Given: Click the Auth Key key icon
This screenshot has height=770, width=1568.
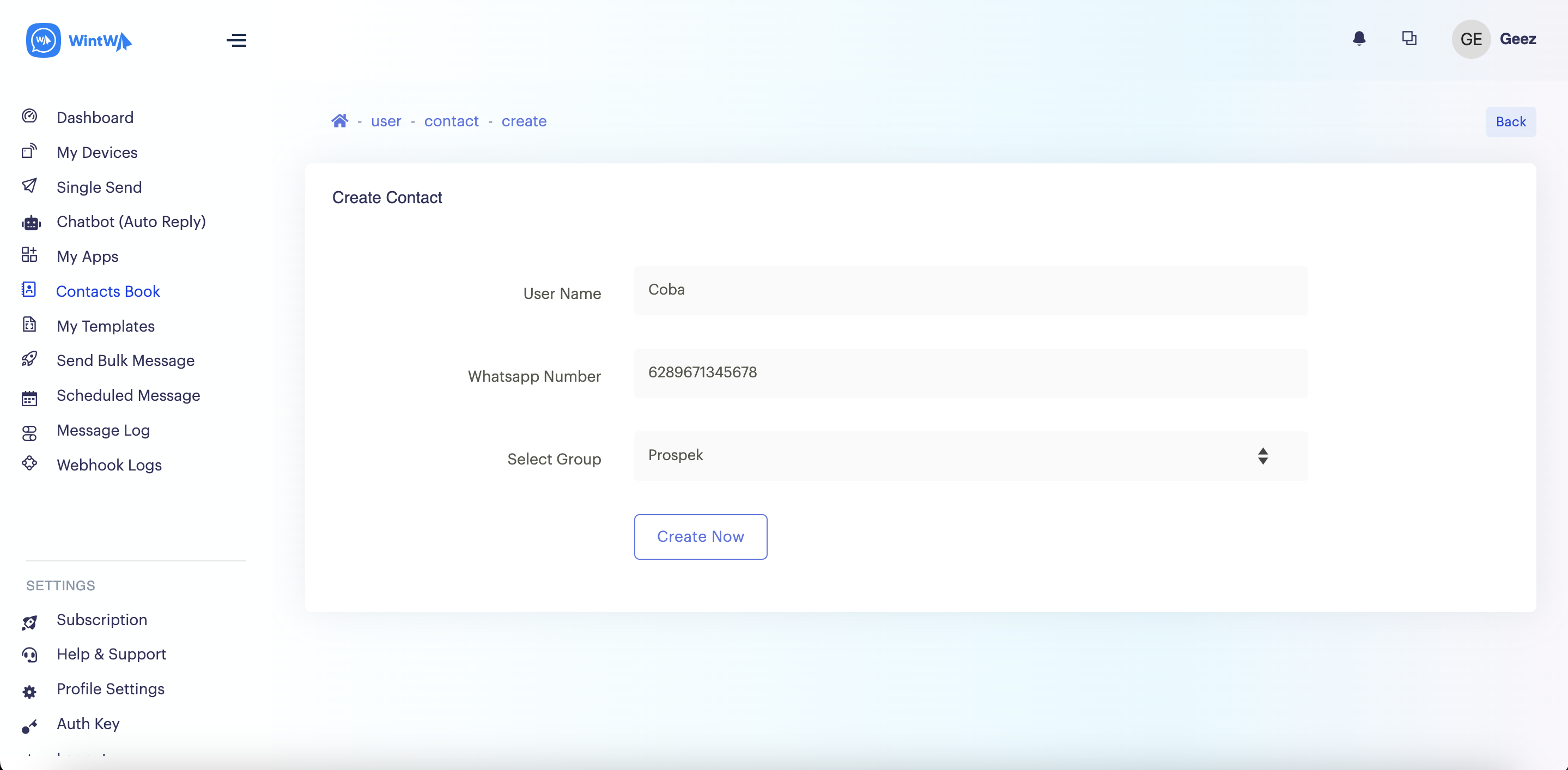Looking at the screenshot, I should click(x=29, y=726).
